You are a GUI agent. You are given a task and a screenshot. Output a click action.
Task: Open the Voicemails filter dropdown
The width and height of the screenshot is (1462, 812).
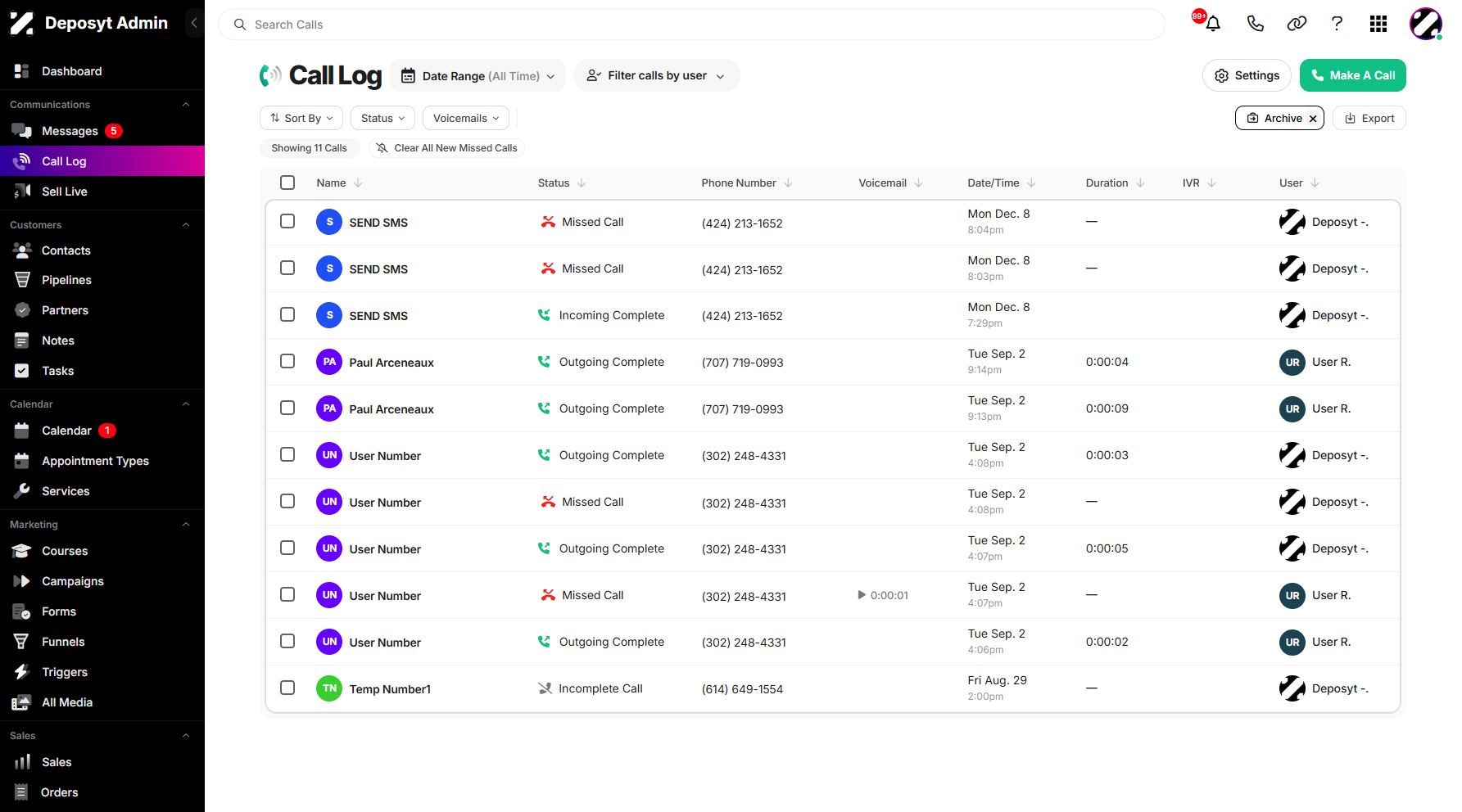click(x=466, y=119)
